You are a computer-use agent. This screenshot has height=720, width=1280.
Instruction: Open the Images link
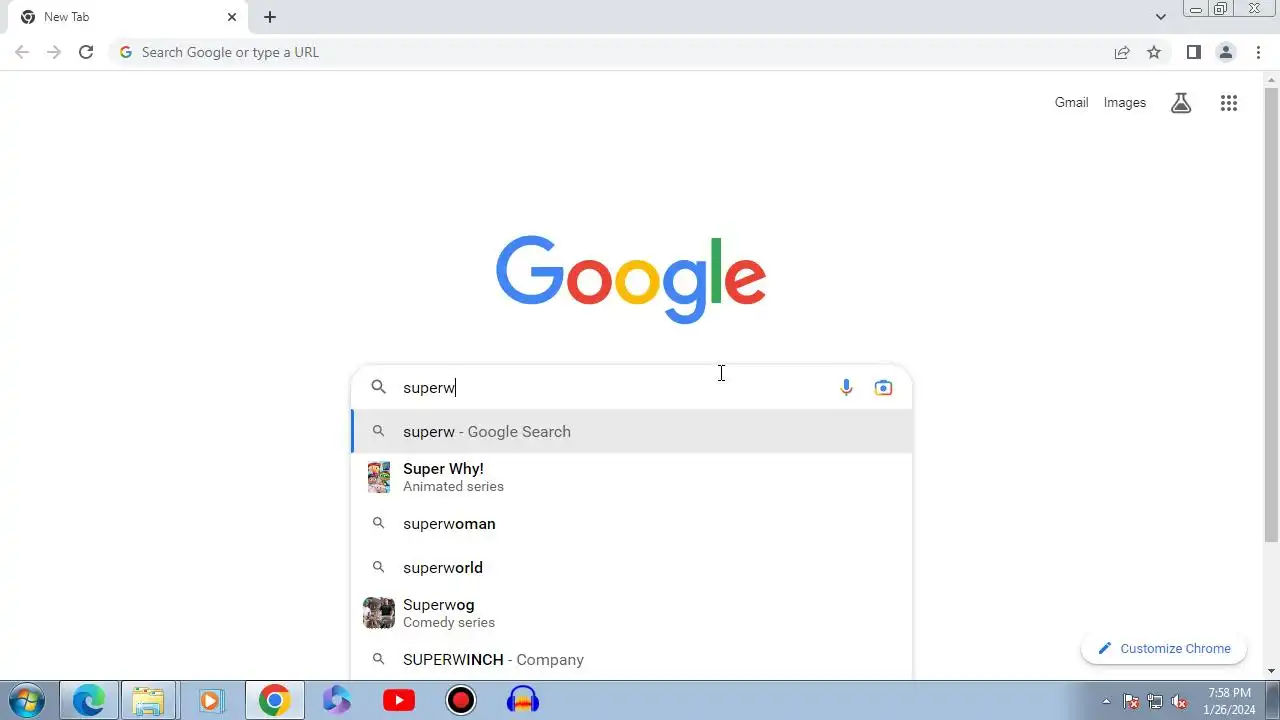(x=1125, y=102)
